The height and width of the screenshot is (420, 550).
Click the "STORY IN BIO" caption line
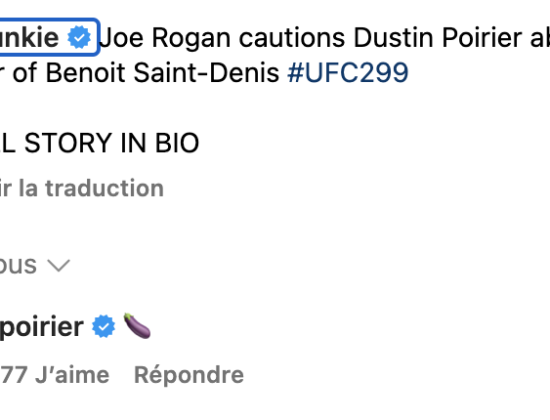112,143
